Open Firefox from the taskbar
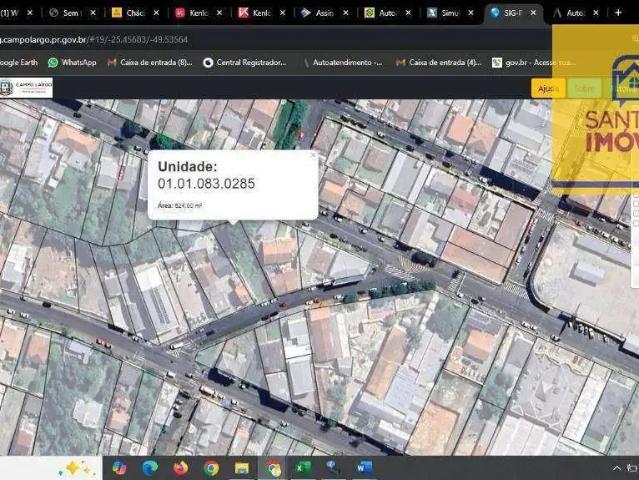Viewport: 639px width, 480px height. coord(180,468)
